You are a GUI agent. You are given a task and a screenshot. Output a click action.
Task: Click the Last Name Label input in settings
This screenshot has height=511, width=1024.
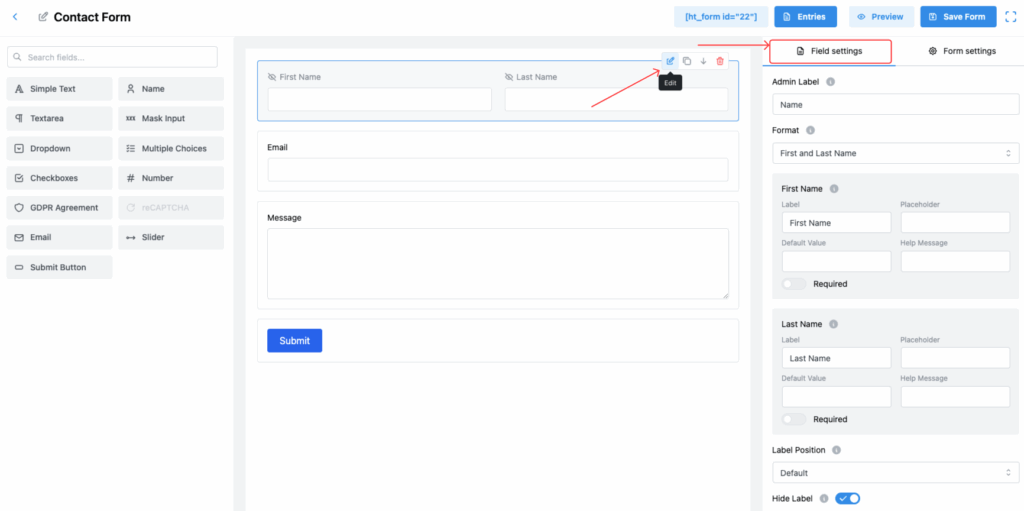pos(837,358)
